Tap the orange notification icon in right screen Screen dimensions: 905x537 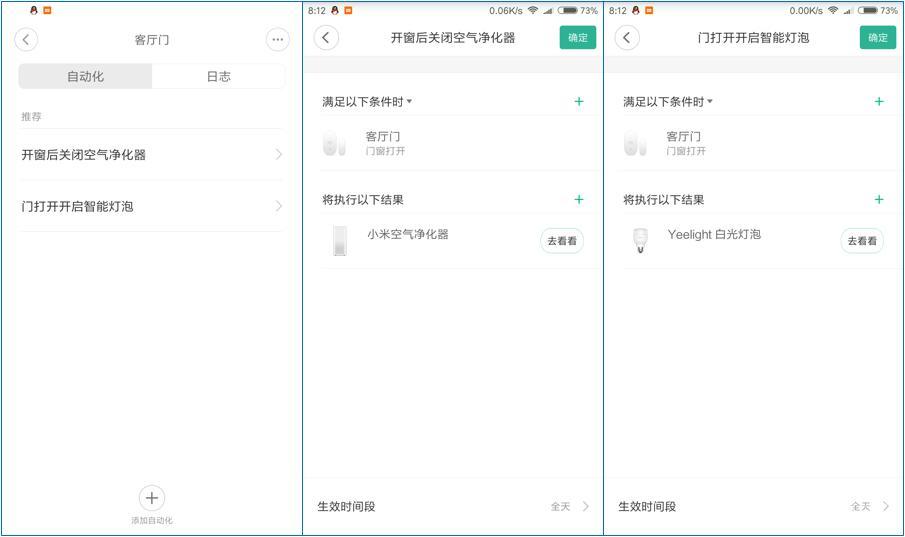click(649, 10)
